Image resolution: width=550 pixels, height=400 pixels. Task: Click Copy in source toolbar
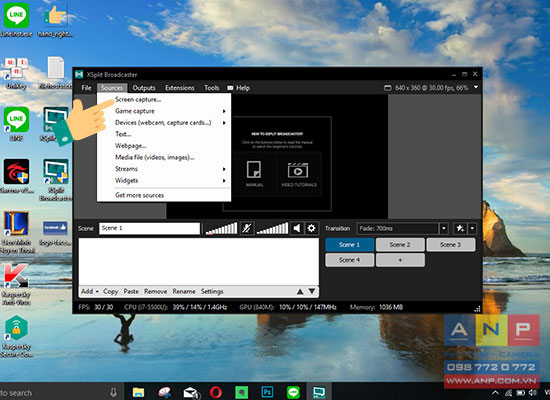click(110, 292)
